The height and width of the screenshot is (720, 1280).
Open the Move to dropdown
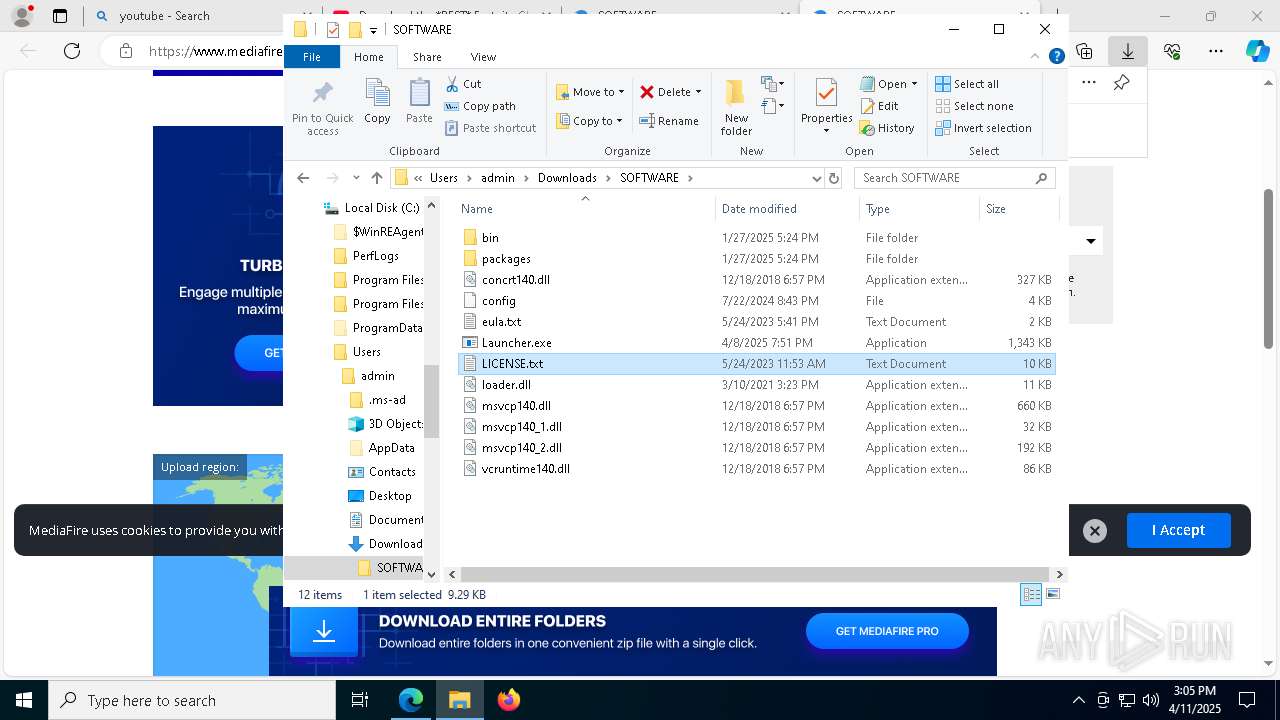(x=590, y=92)
